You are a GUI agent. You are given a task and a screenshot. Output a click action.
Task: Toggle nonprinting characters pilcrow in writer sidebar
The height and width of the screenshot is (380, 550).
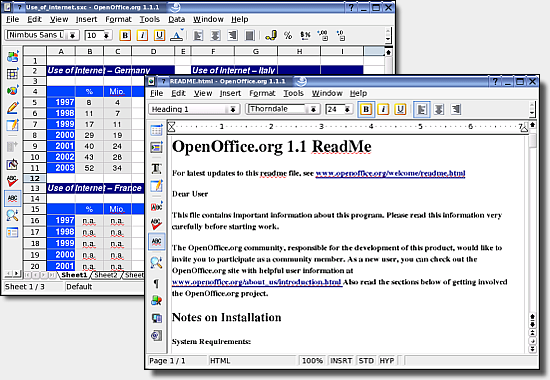(156, 283)
